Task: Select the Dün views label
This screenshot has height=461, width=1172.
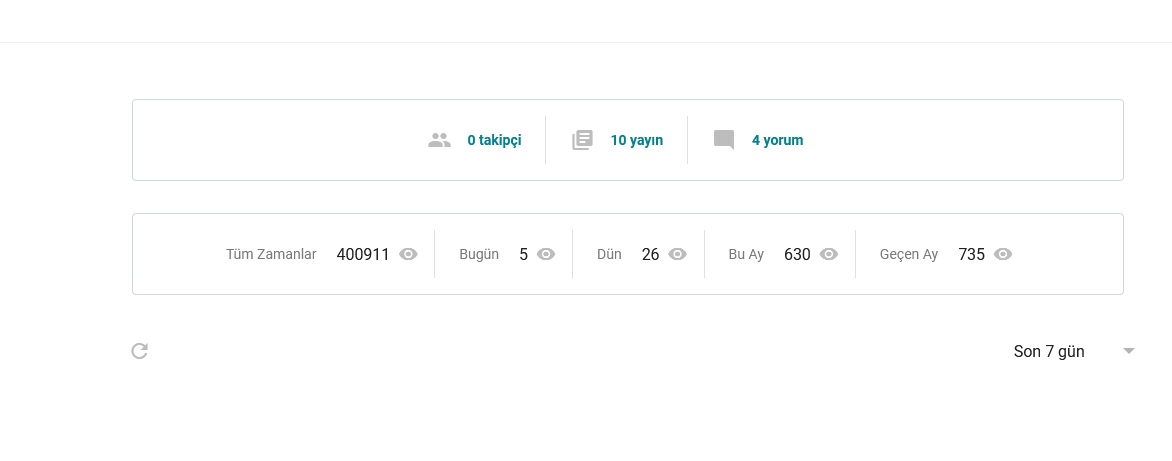Action: point(609,254)
